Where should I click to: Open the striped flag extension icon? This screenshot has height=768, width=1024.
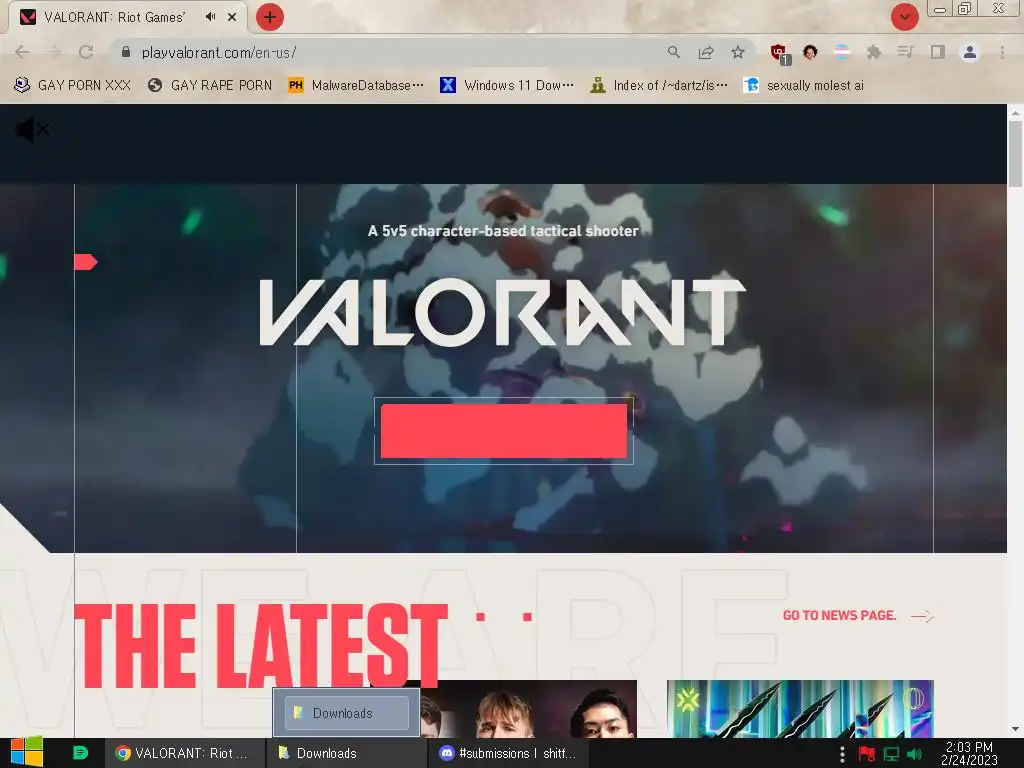[x=842, y=52]
